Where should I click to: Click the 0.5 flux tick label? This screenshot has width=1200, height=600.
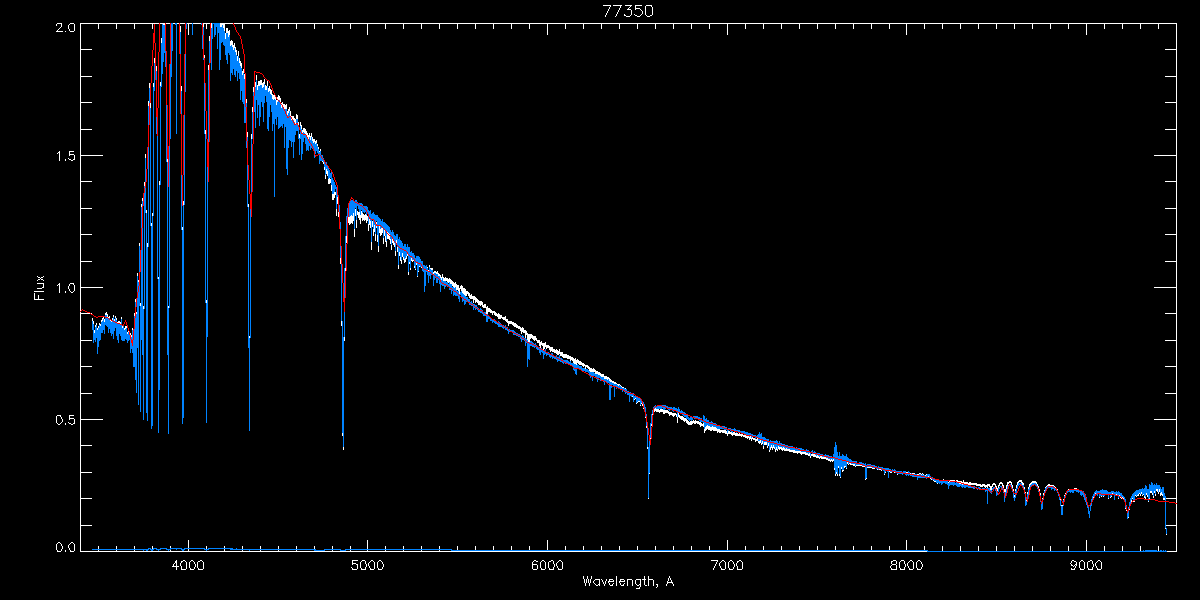[64, 420]
